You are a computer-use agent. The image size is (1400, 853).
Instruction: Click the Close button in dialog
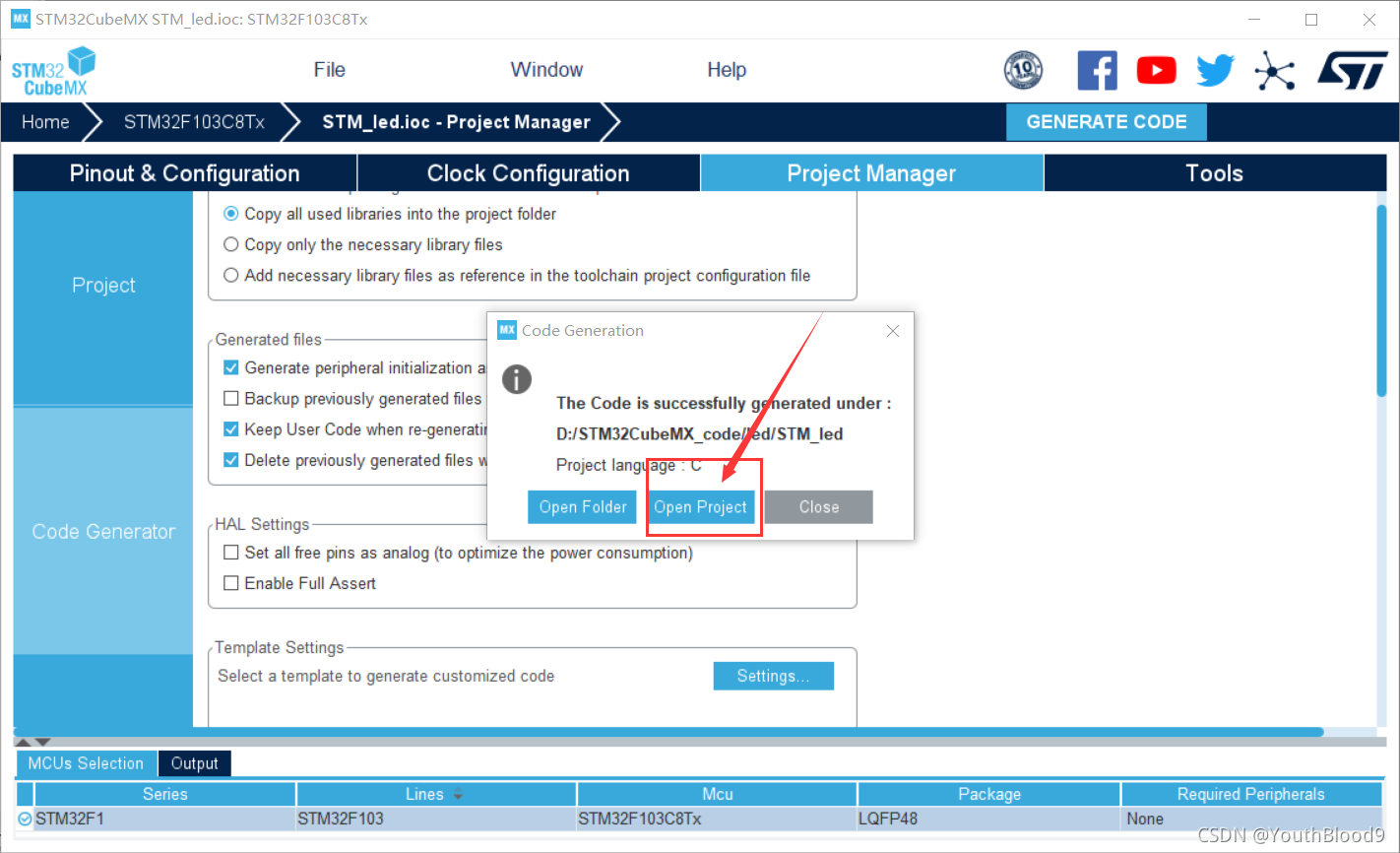point(819,507)
